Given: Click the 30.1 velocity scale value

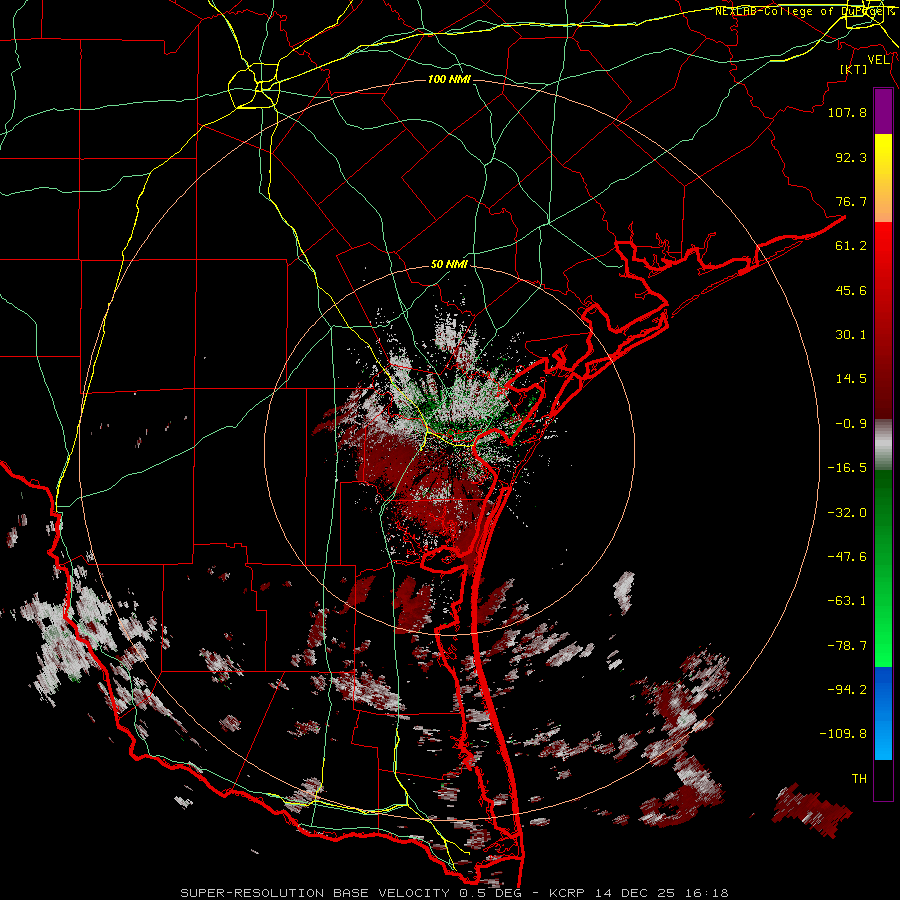Looking at the screenshot, I should tap(851, 335).
